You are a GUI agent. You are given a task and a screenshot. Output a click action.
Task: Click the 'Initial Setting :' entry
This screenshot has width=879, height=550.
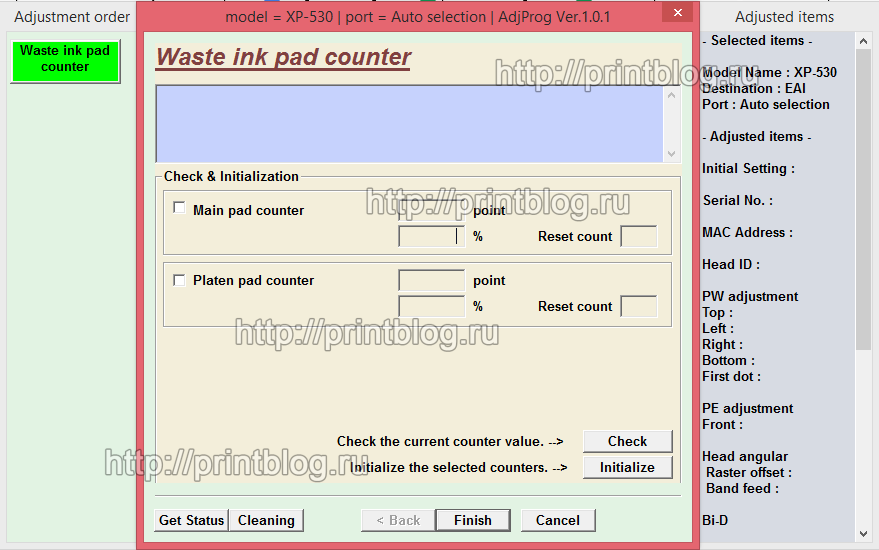click(x=748, y=169)
